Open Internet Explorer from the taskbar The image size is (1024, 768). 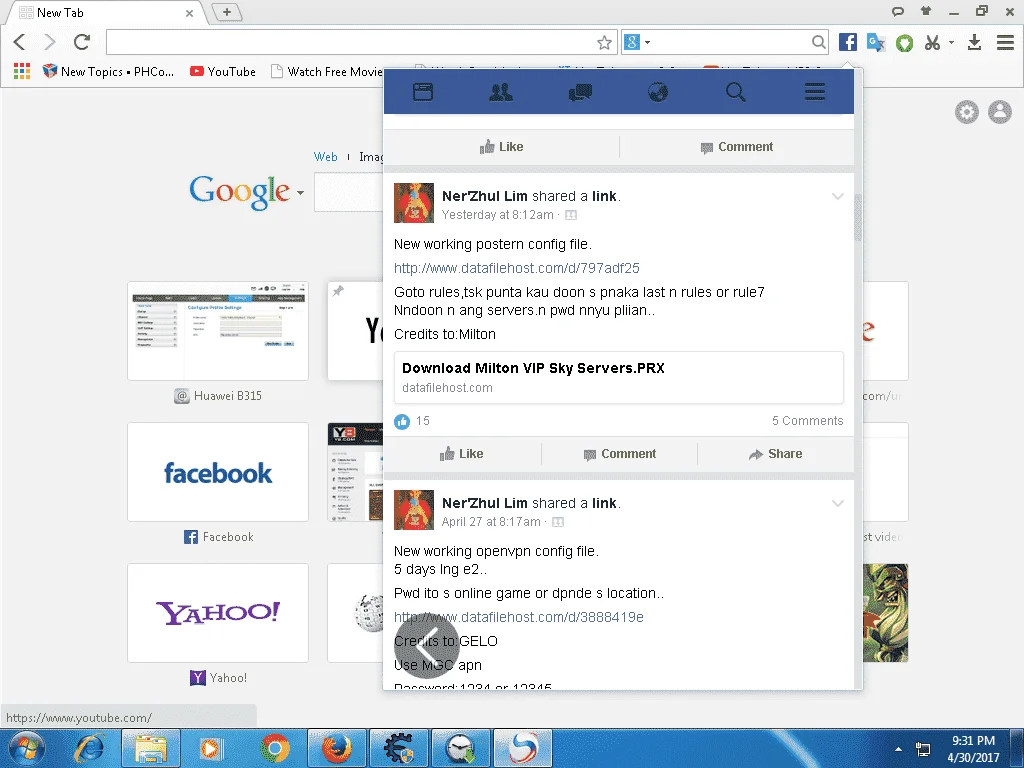(x=89, y=748)
